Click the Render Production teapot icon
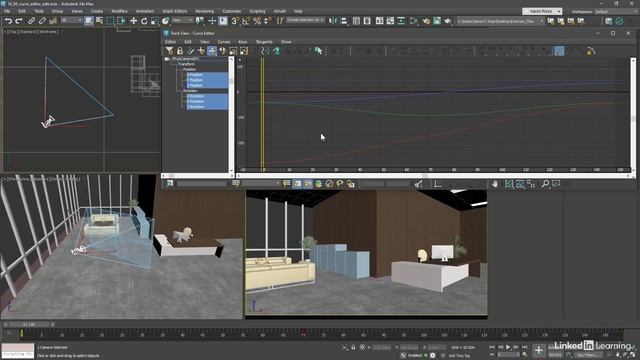640x360 pixels. coord(448,21)
